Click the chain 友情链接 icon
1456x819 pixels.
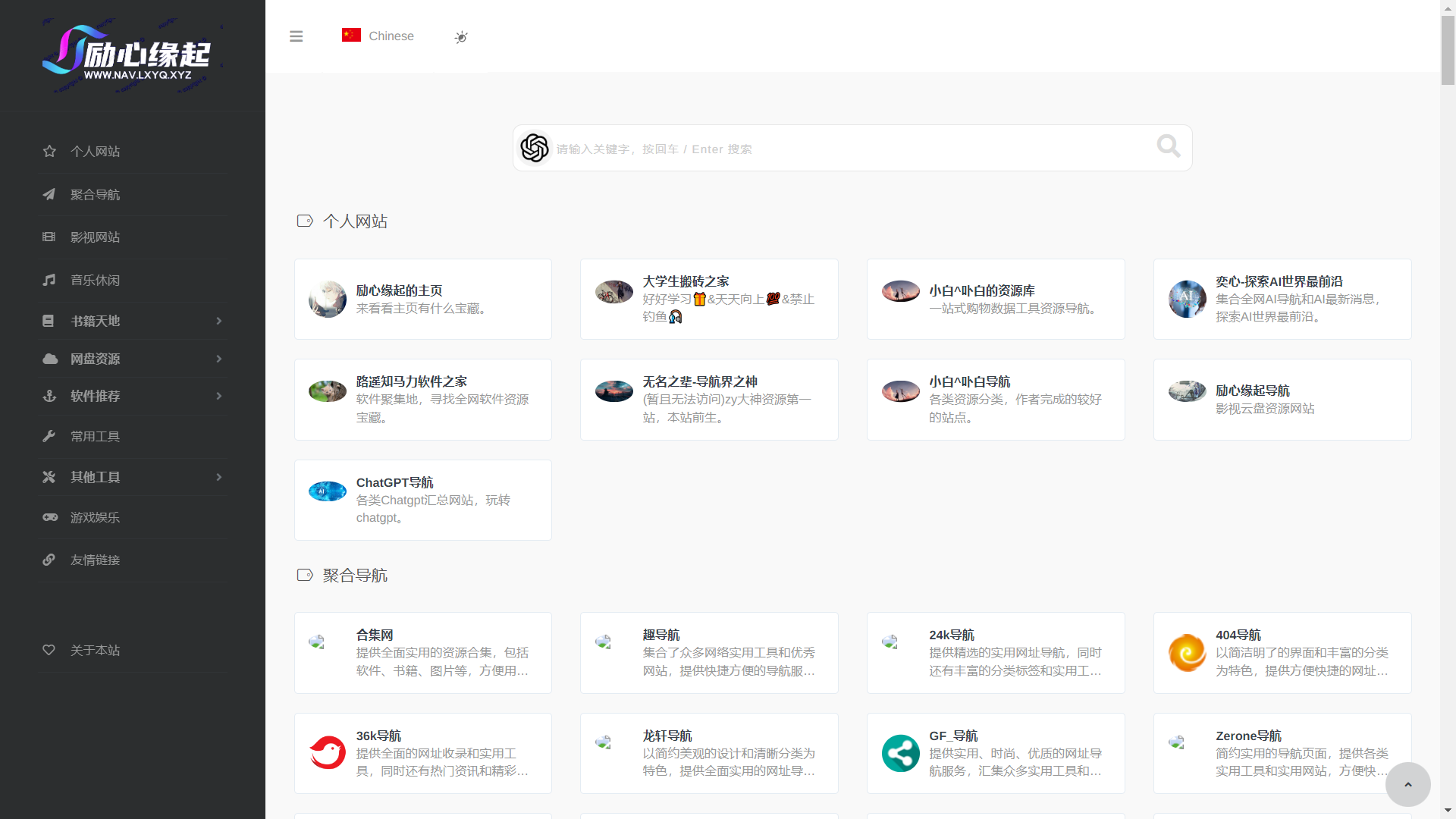click(x=49, y=560)
